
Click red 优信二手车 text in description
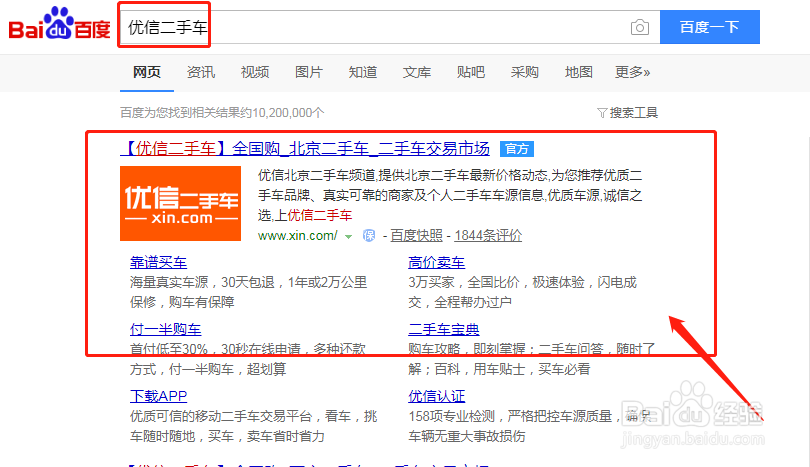(319, 215)
